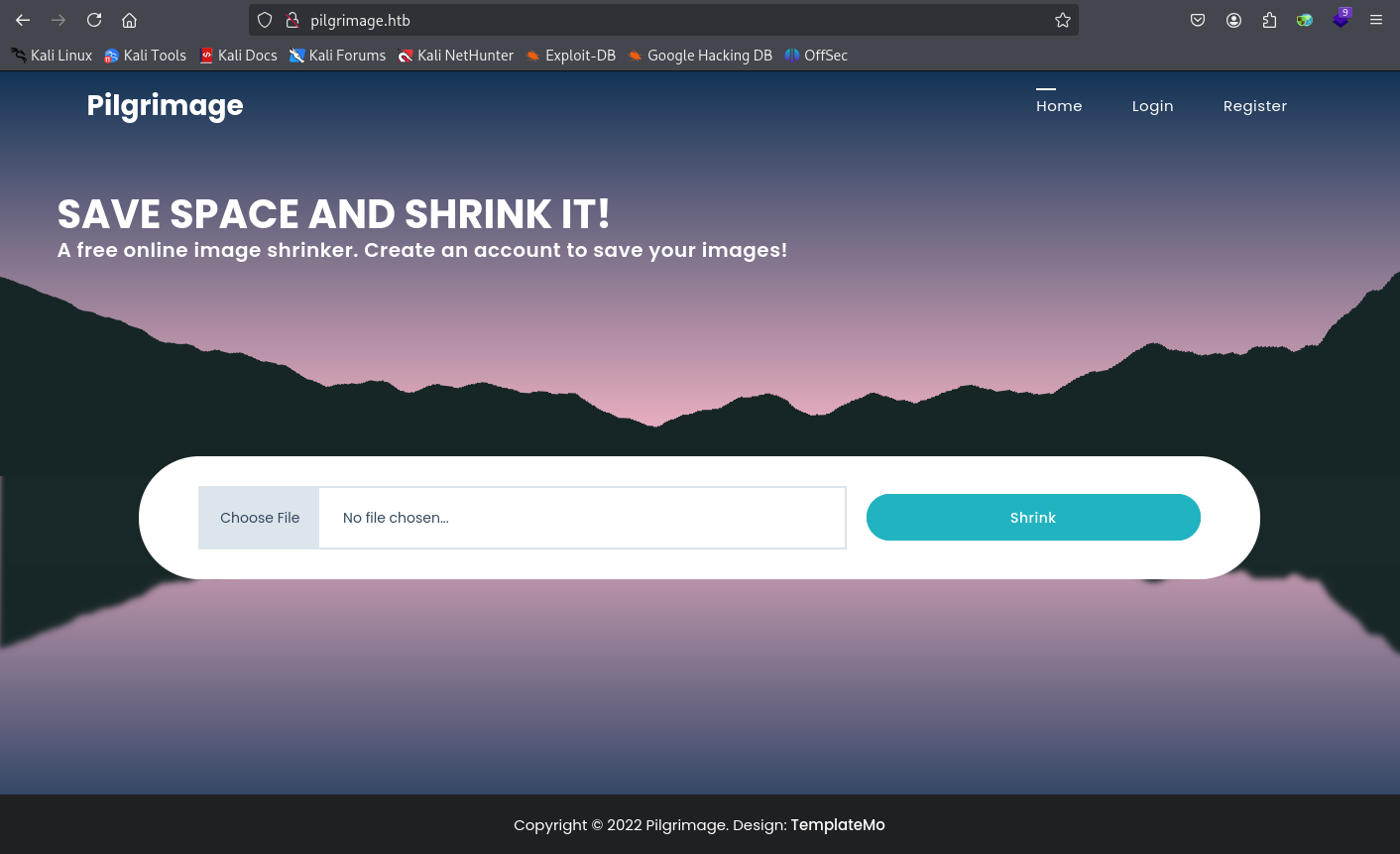Click the green globe extension icon
The width and height of the screenshot is (1400, 854).
pos(1305,20)
